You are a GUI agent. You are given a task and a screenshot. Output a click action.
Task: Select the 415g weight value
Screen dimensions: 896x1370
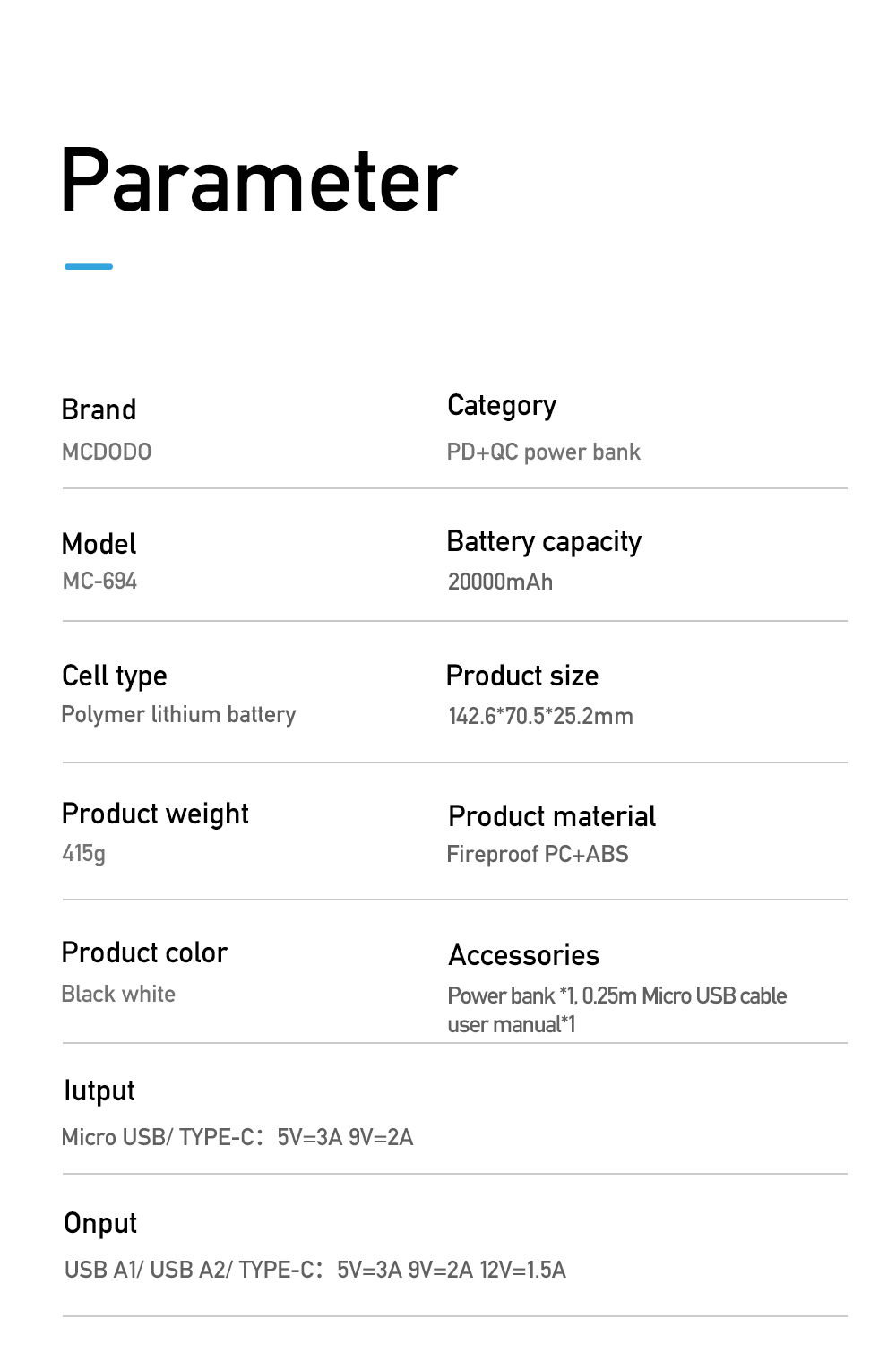[83, 853]
